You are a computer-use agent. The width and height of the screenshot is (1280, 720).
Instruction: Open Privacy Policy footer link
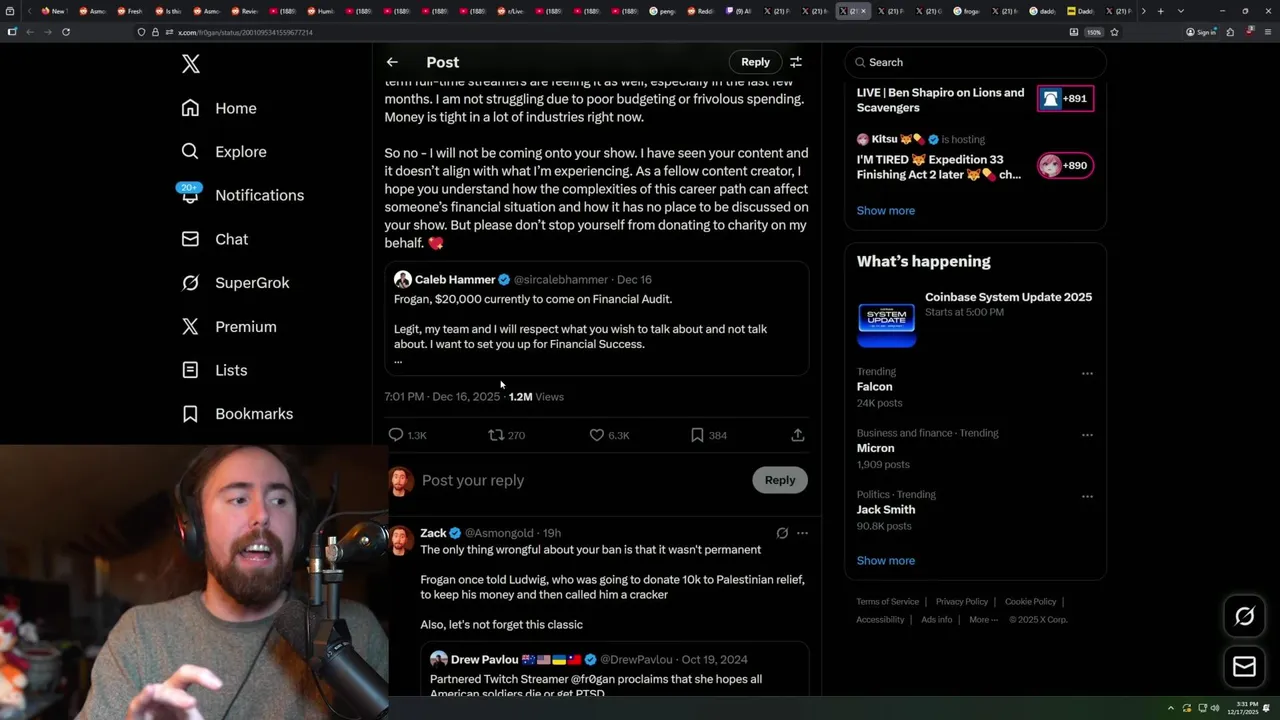click(x=961, y=602)
